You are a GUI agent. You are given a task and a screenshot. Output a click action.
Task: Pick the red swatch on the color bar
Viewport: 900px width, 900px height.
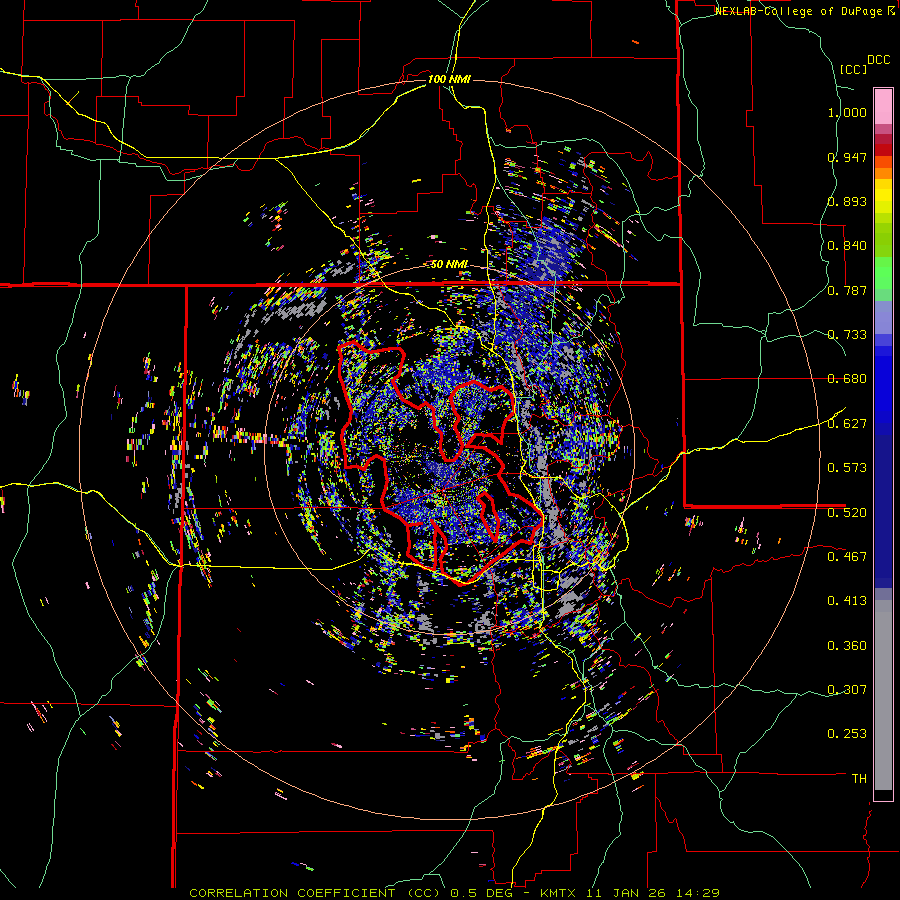click(883, 150)
